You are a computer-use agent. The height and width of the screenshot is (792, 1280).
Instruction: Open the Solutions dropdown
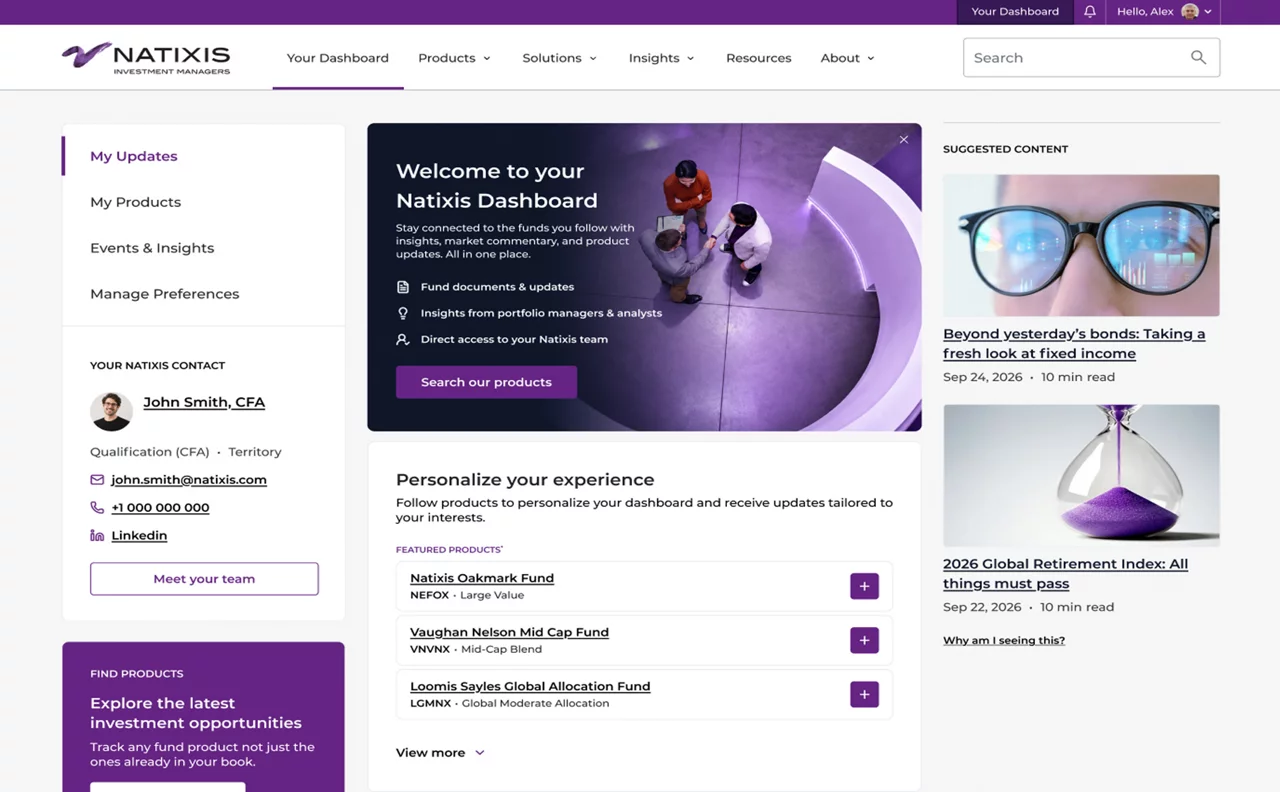559,58
